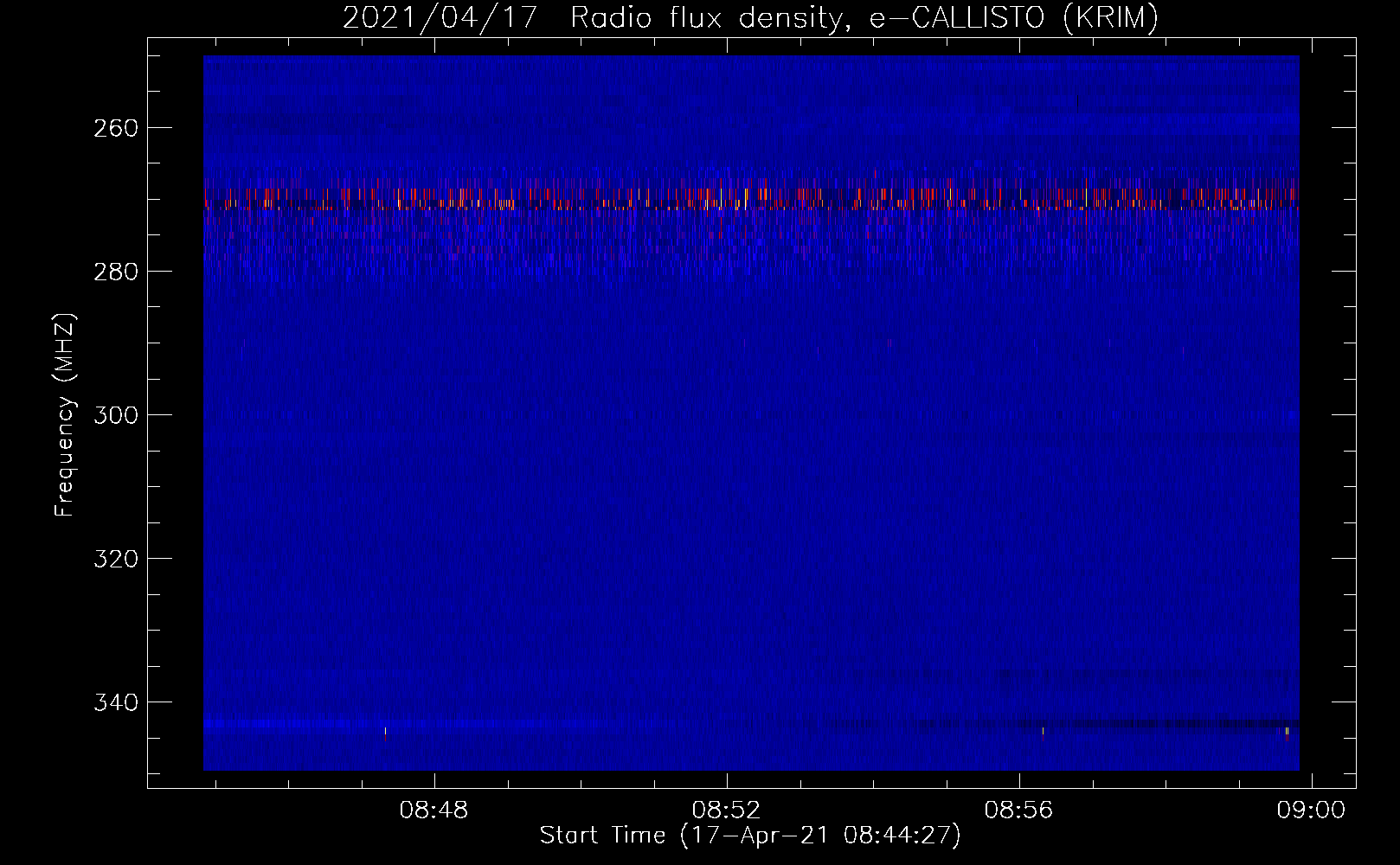The height and width of the screenshot is (865, 1400).
Task: Click the 08:52 time tick label
Action: pos(726,811)
